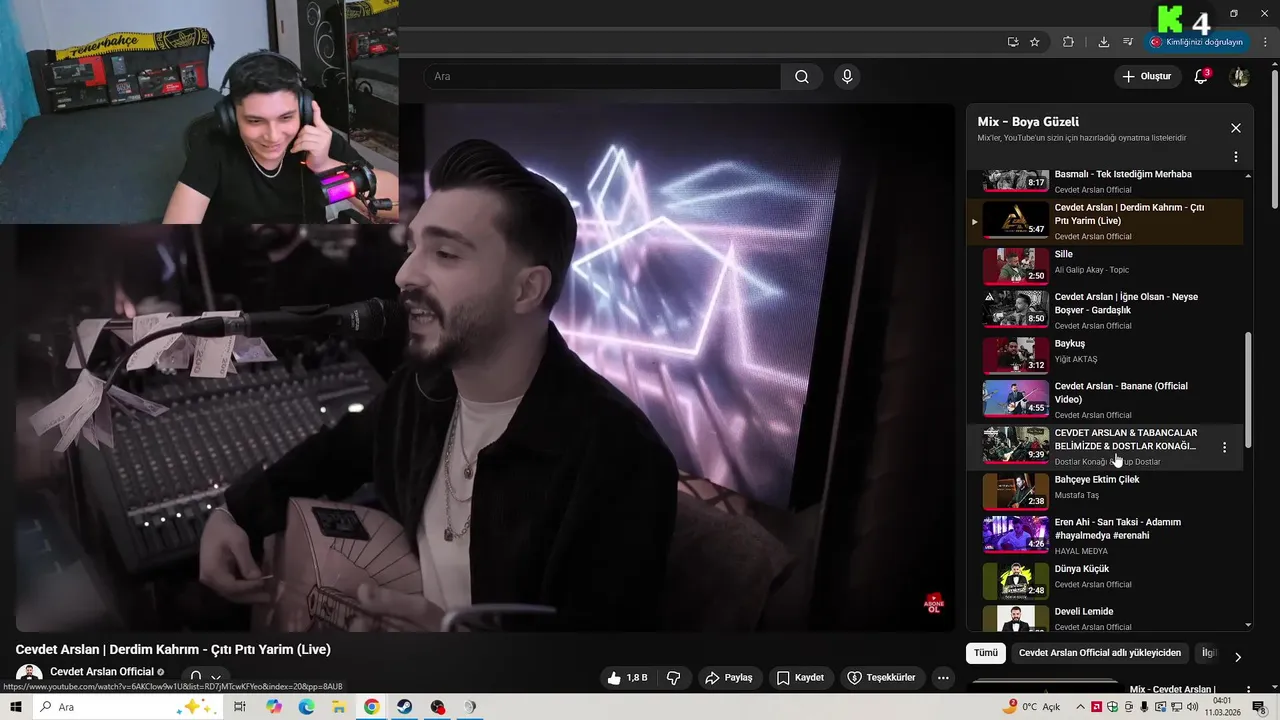This screenshot has height=720, width=1280.
Task: Click Kimliğinizi doğrulayın profile button
Action: click(1197, 42)
